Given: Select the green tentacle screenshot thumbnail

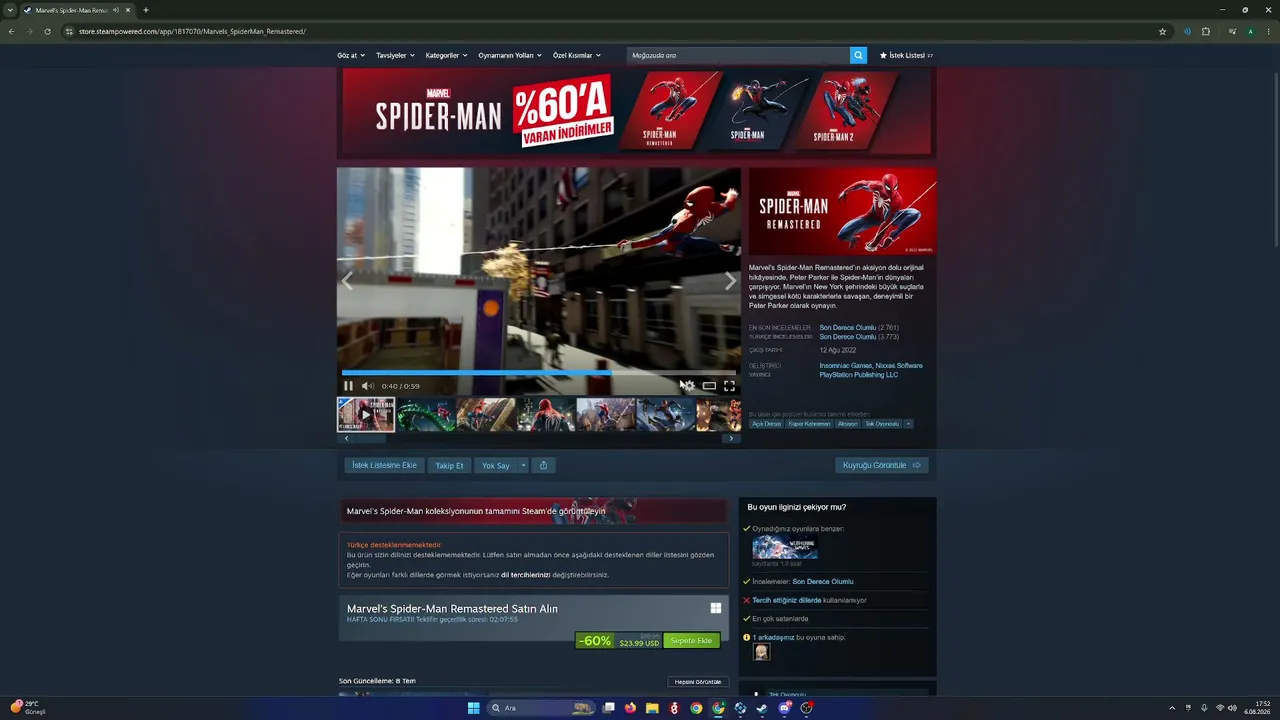Looking at the screenshot, I should (426, 414).
